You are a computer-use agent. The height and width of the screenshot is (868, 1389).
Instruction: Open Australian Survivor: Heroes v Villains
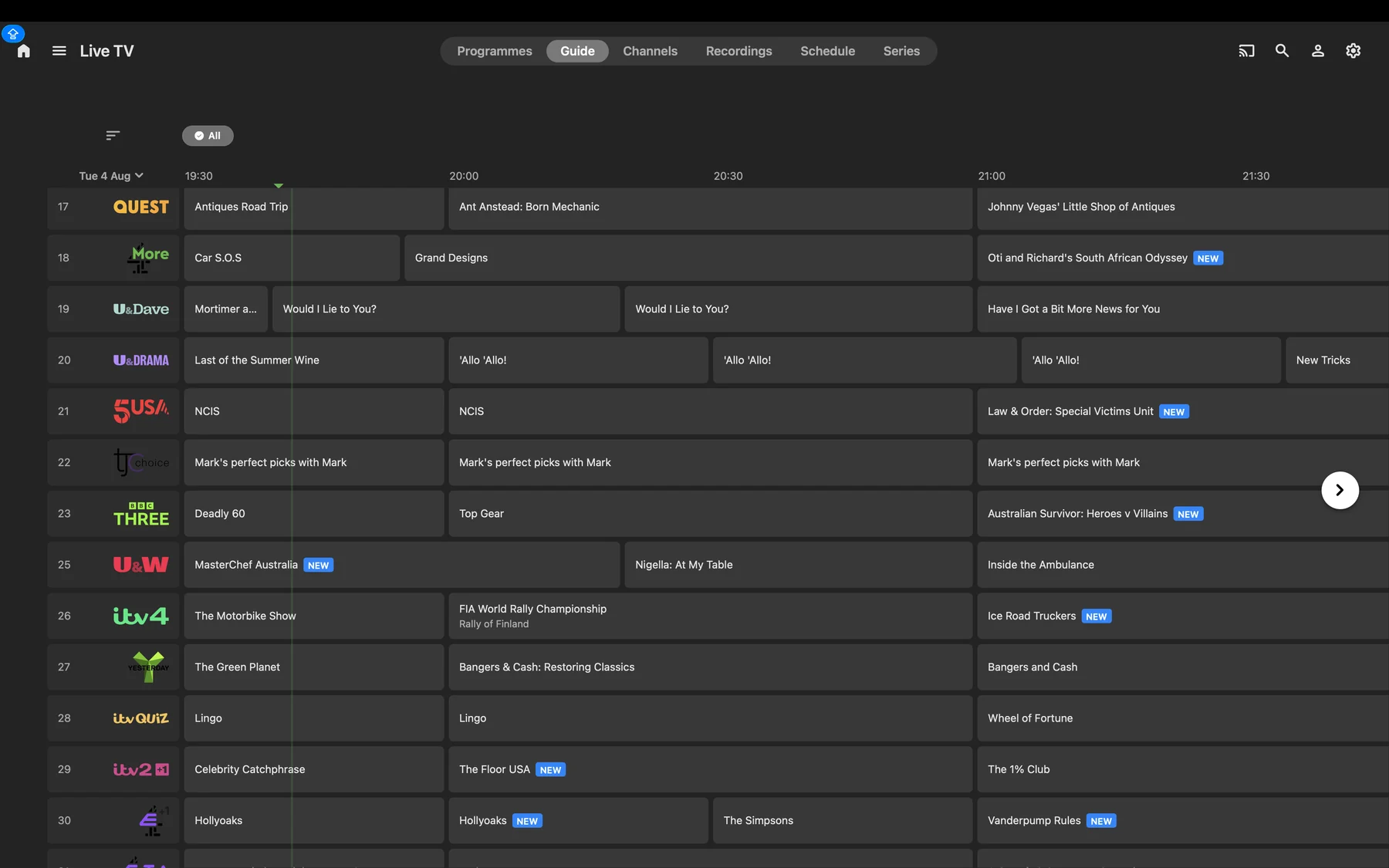[x=1183, y=514]
